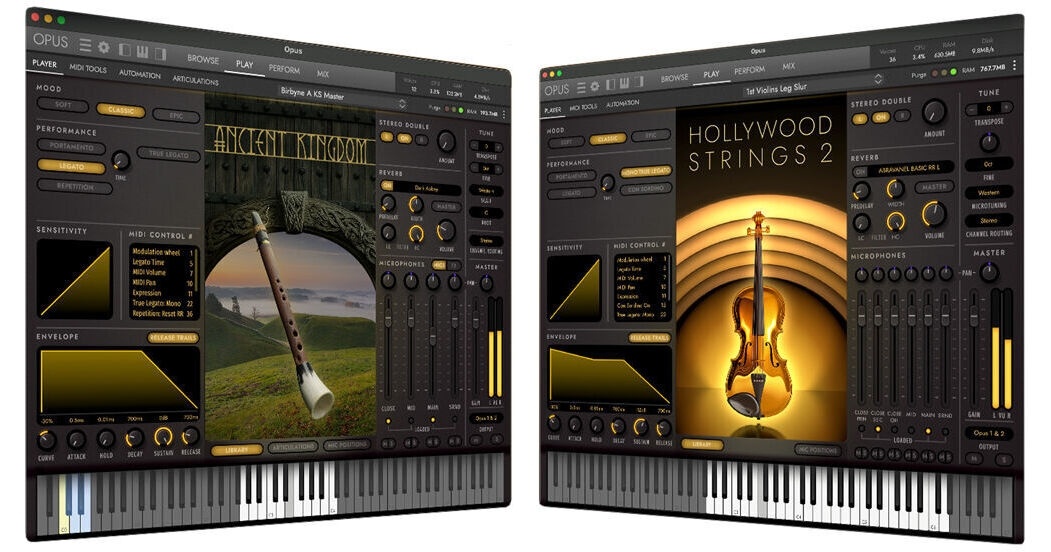Screen dimensions: 1051x552
Task: Toggle Stereo Double ON in Hollywood Strings window
Action: click(881, 118)
